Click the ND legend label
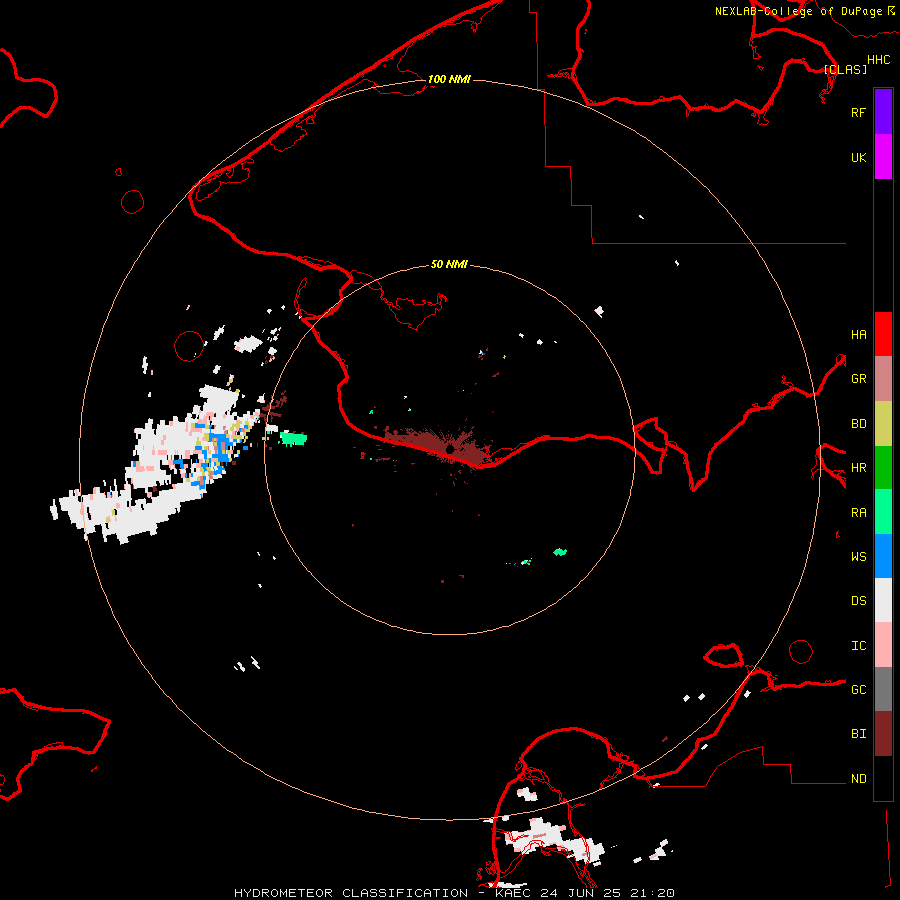 point(859,779)
